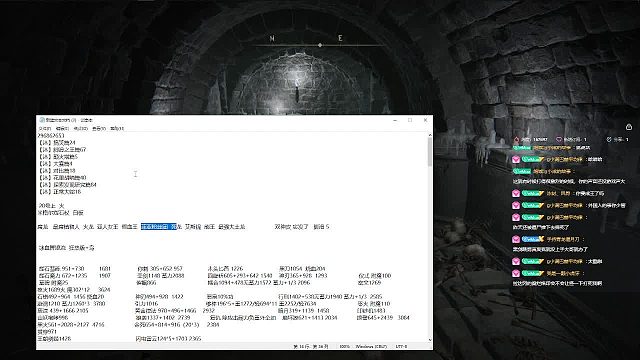Image resolution: width=640 pixels, height=360 pixels.
Task: Open the 编辑(E) menu in Notepad
Action: coord(62,129)
